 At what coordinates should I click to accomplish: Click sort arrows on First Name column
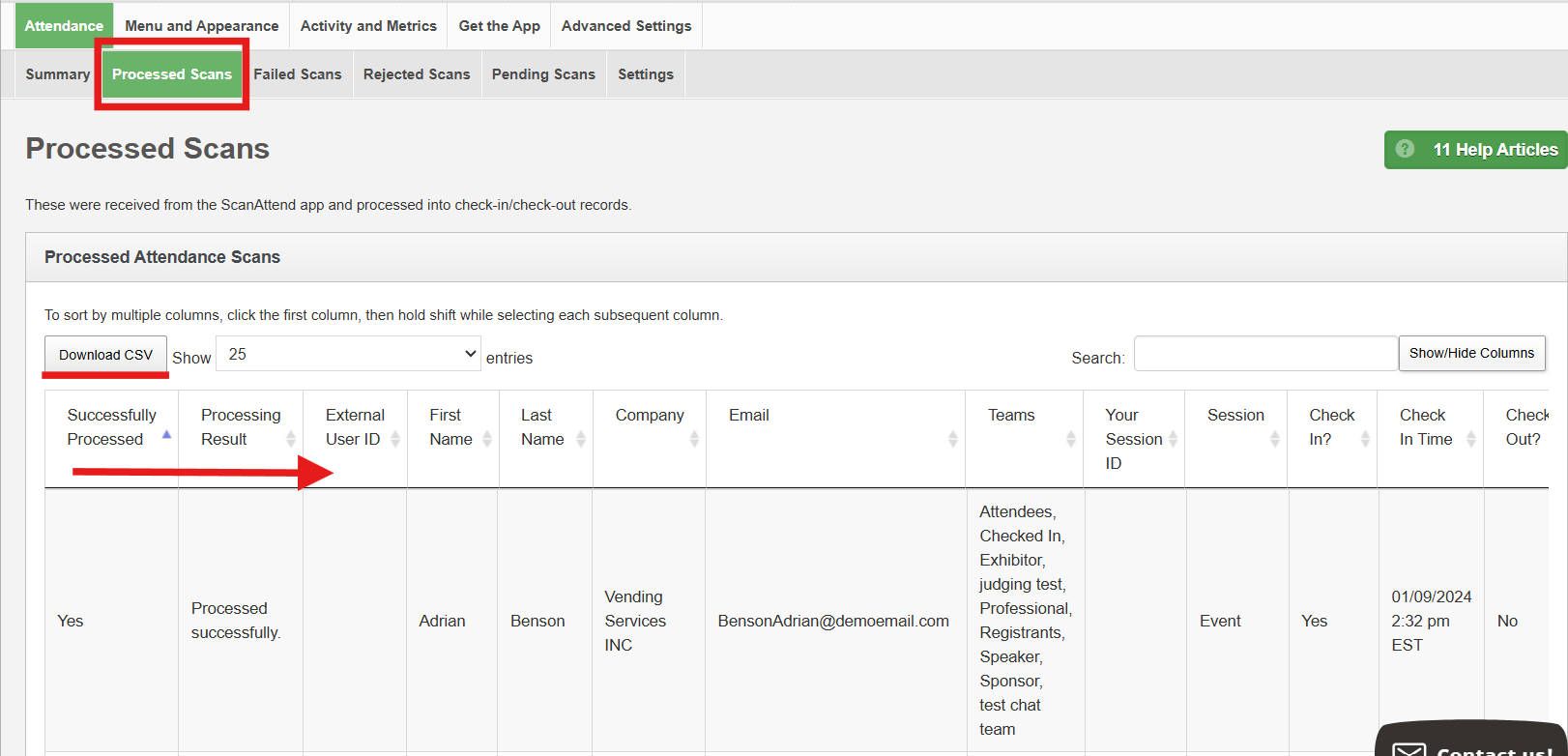486,439
